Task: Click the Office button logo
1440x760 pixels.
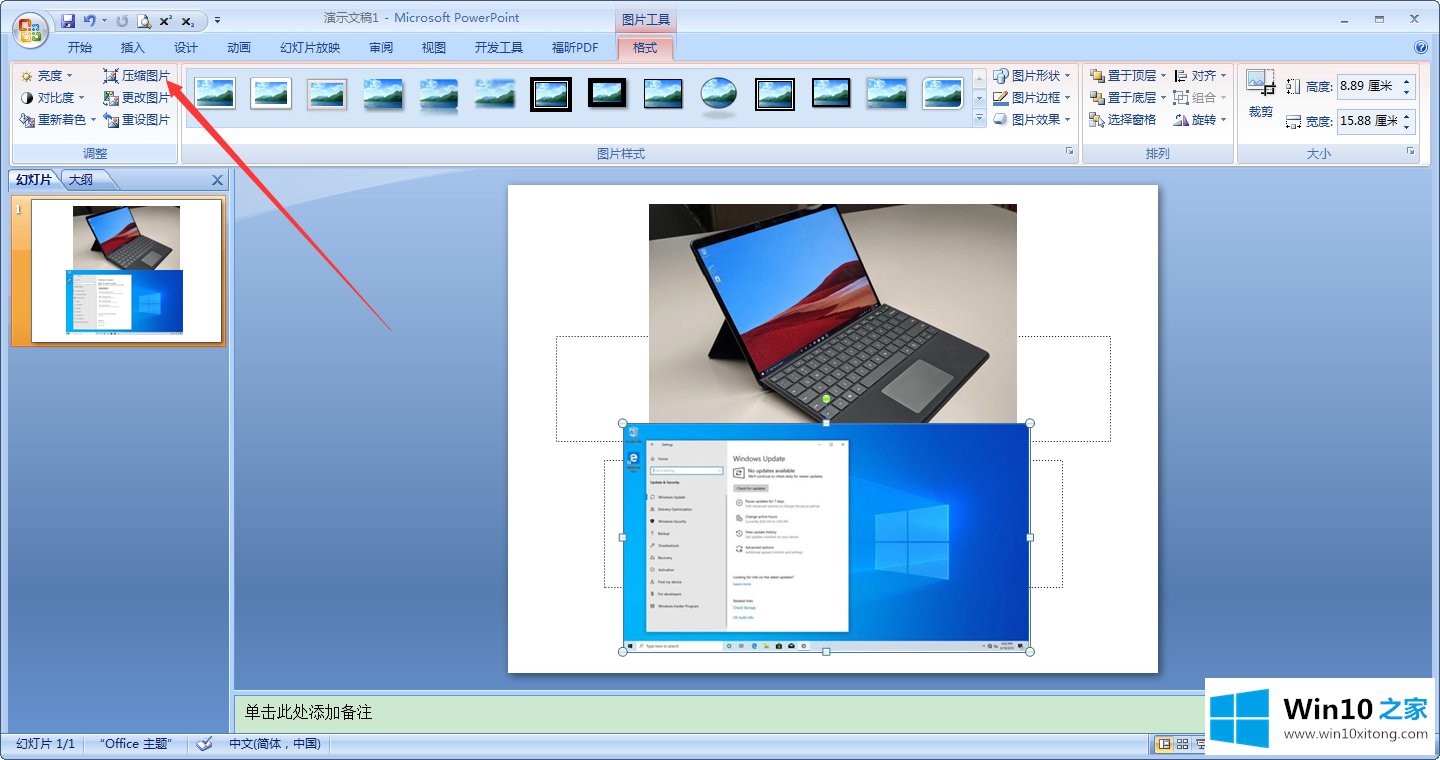Action: (x=29, y=28)
